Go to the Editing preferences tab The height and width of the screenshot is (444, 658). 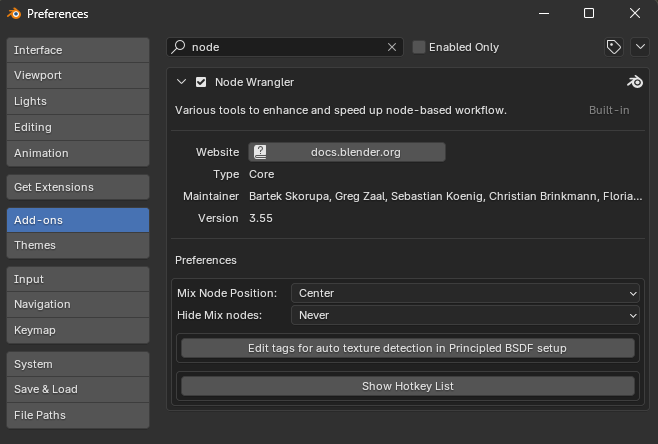[x=78, y=128]
